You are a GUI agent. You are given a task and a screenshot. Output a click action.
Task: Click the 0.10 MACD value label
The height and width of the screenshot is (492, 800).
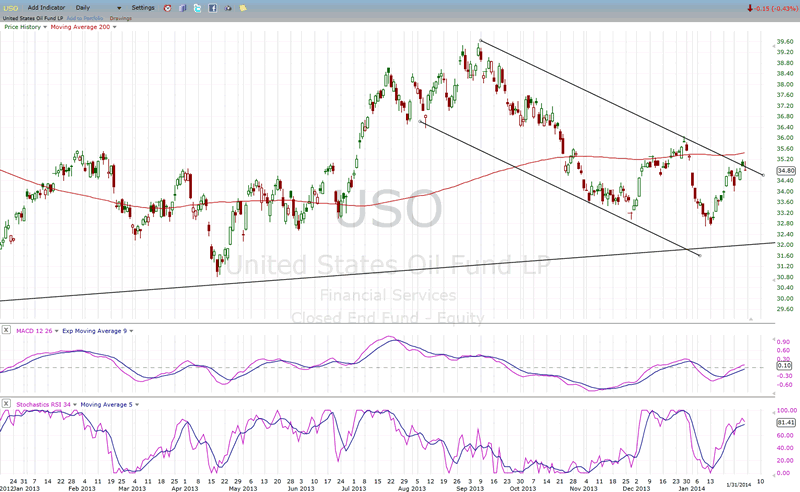pyautogui.click(x=784, y=365)
